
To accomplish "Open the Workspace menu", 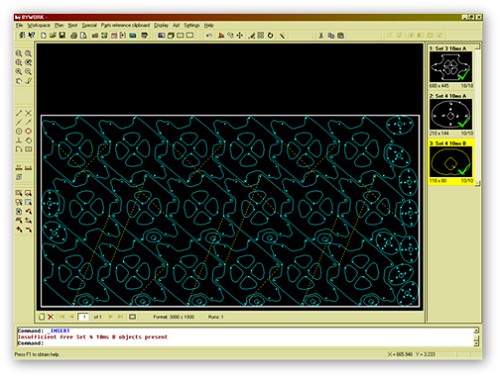I will [x=39, y=25].
